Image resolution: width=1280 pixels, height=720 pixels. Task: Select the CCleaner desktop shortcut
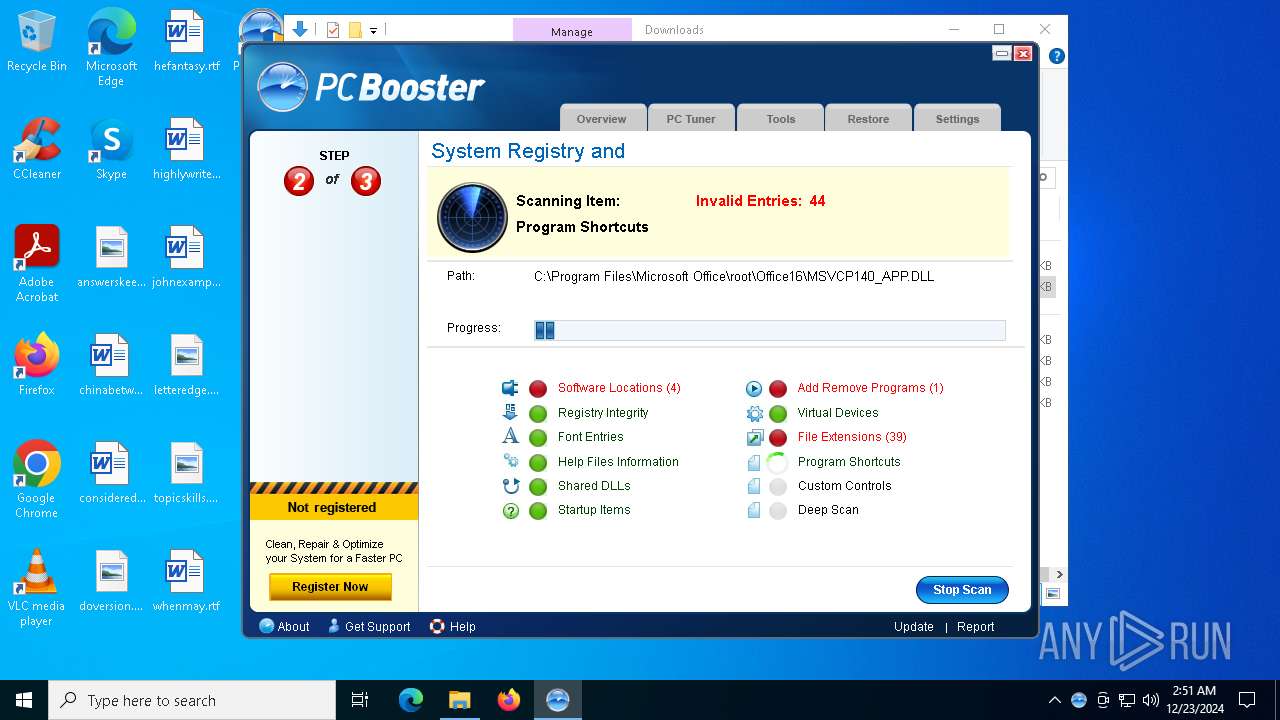coord(37,150)
